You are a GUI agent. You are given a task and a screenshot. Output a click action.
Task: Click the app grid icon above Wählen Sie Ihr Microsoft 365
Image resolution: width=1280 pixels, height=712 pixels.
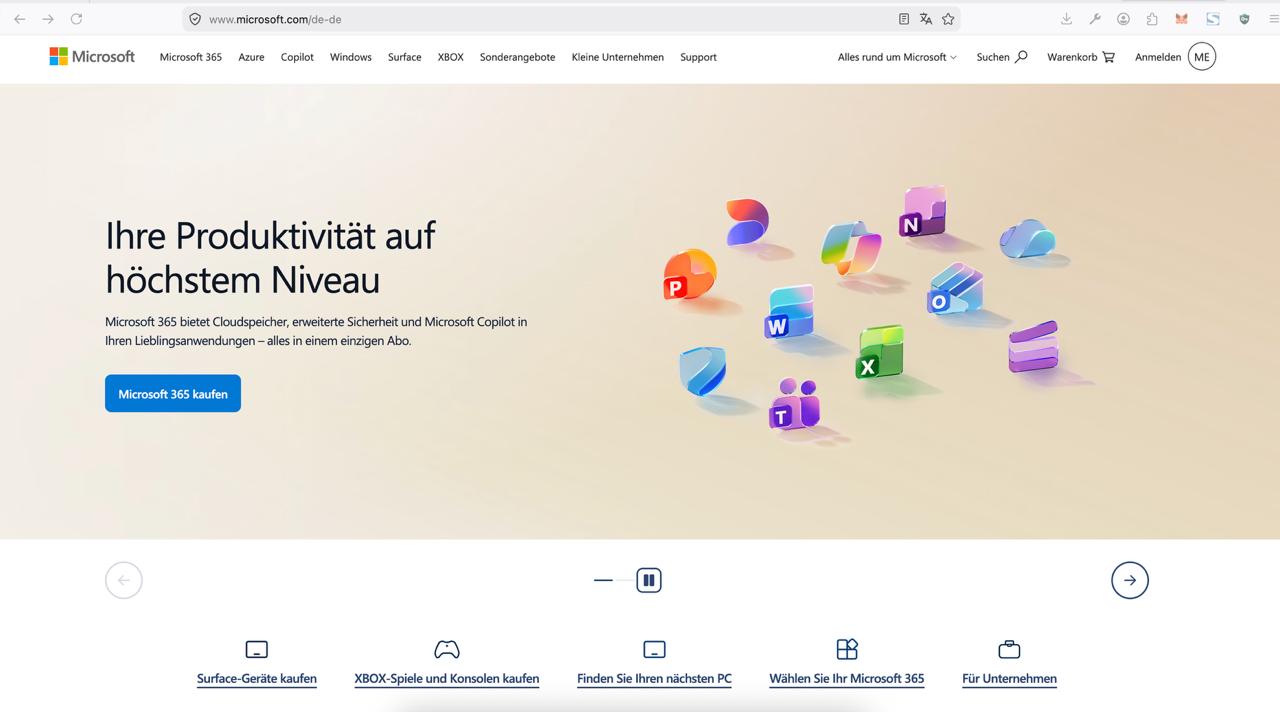pos(847,649)
